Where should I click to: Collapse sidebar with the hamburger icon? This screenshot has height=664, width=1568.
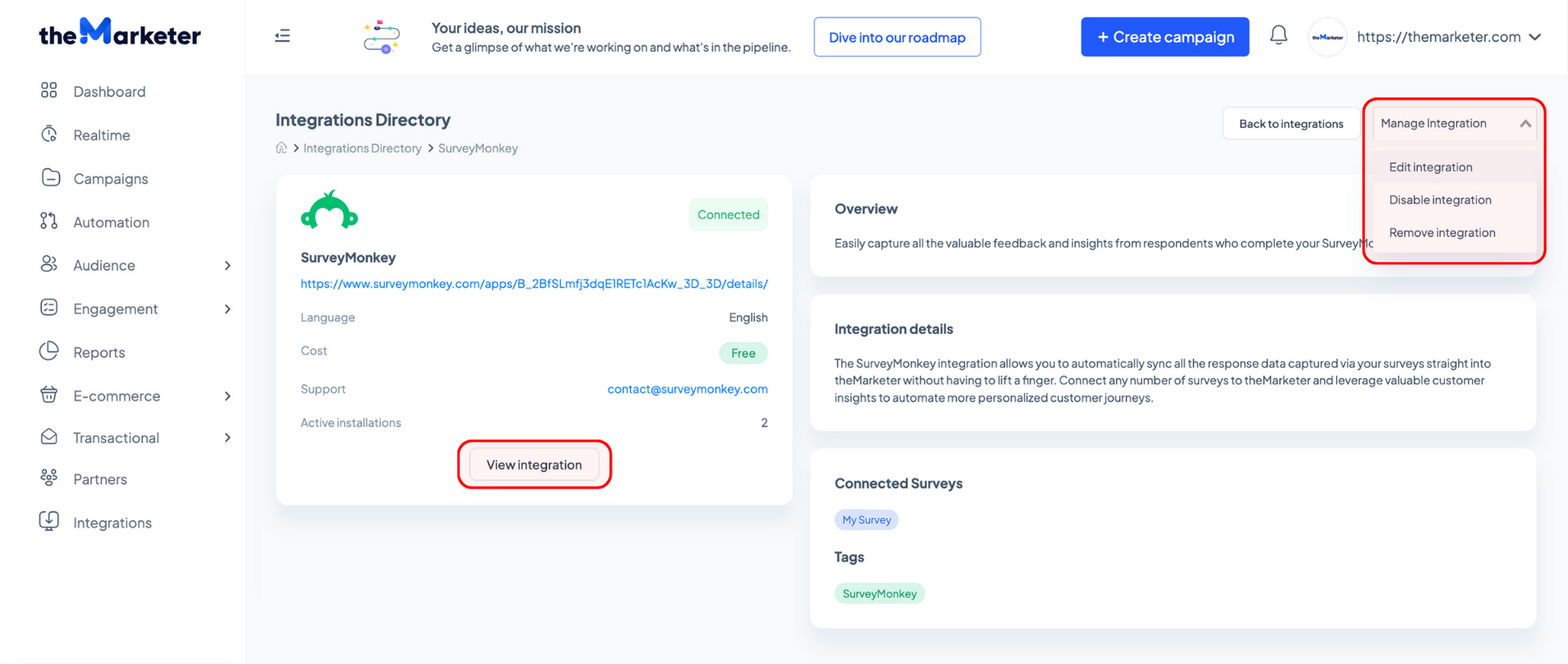coord(282,36)
